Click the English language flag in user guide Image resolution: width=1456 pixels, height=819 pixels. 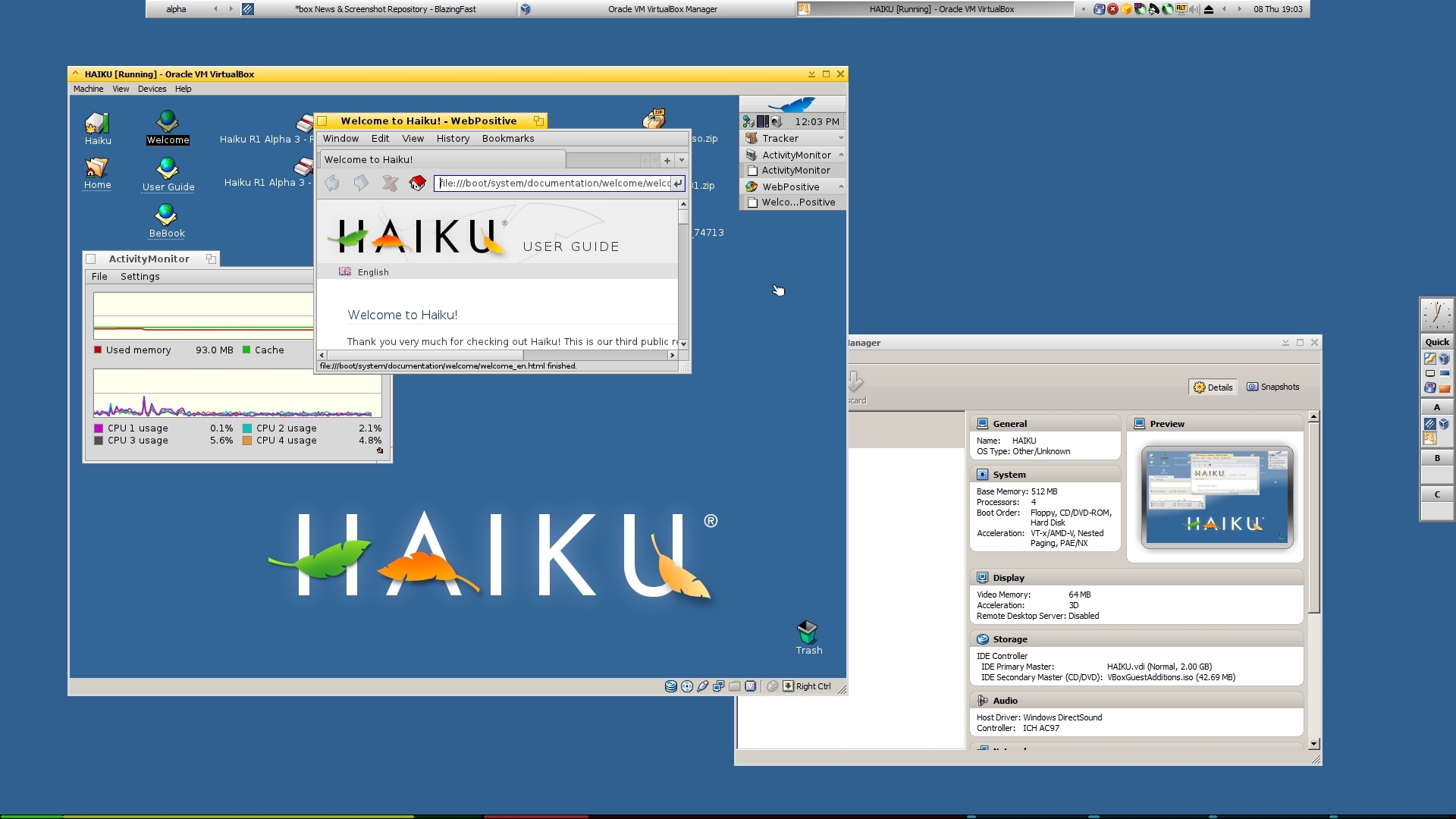345,271
